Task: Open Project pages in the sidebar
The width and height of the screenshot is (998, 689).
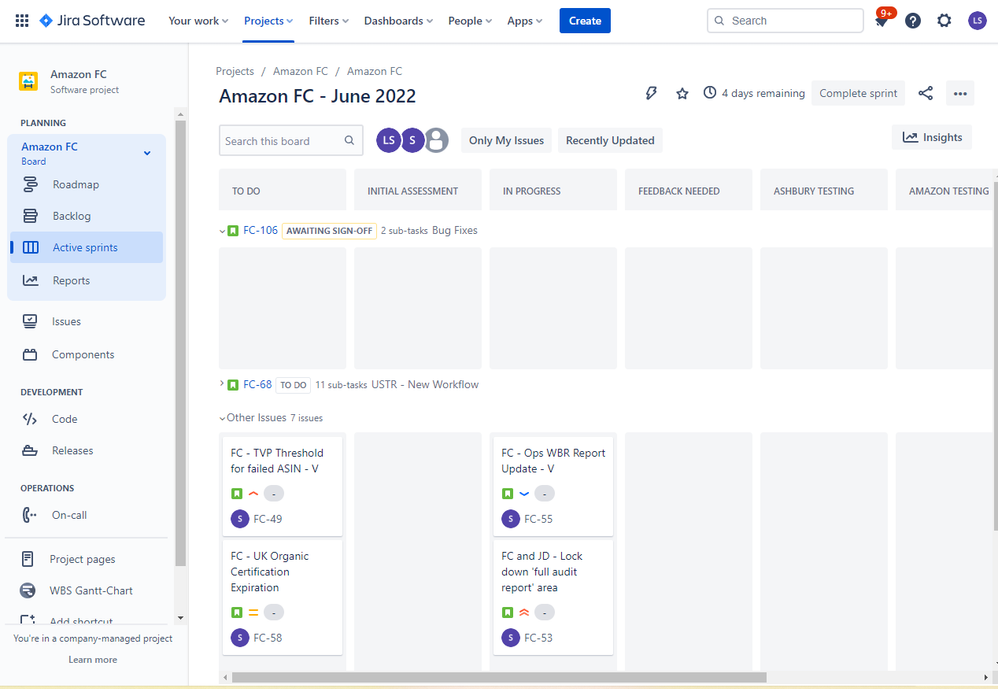Action: (85, 559)
